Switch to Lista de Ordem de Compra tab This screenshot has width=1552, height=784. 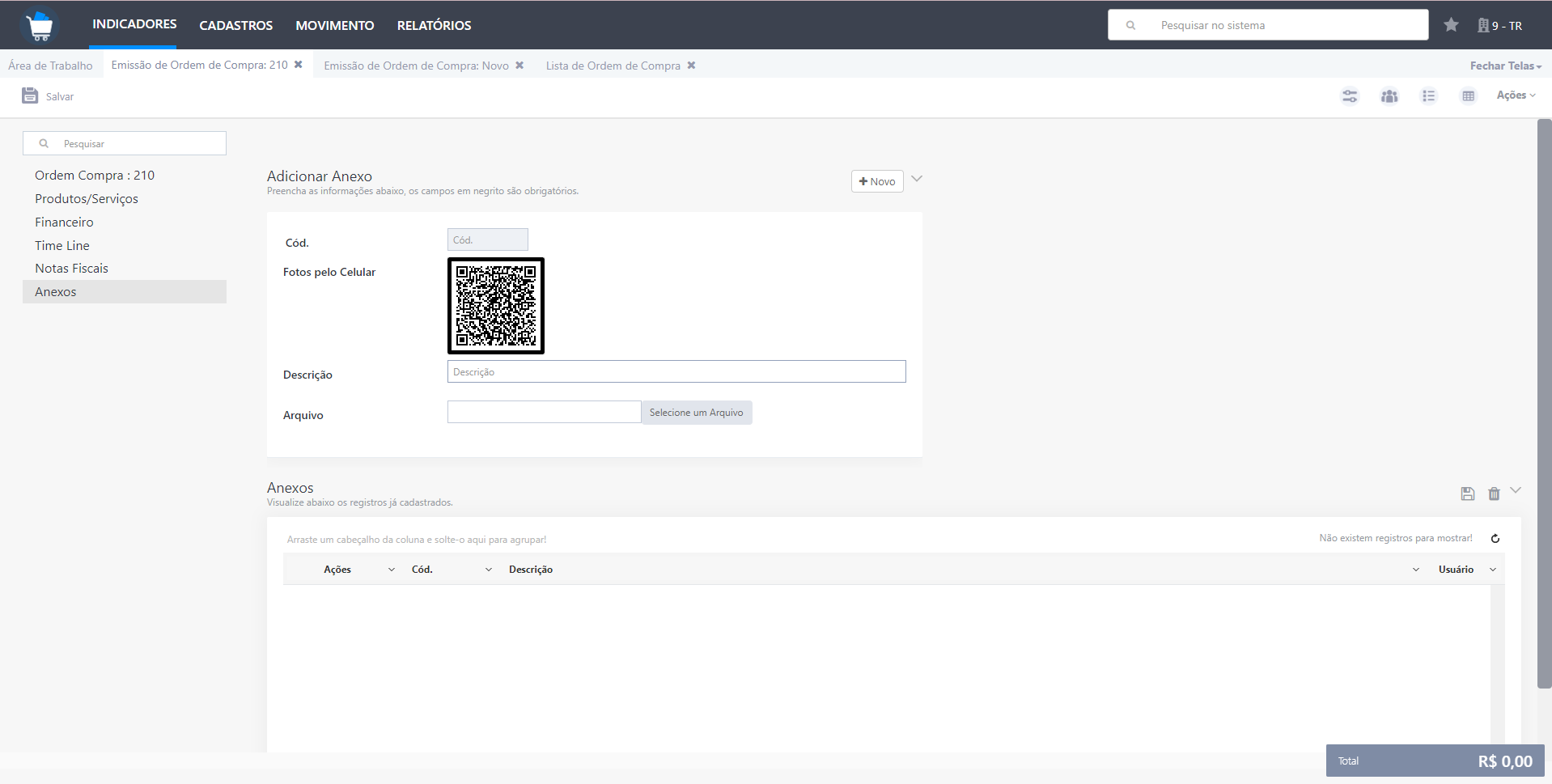[613, 66]
